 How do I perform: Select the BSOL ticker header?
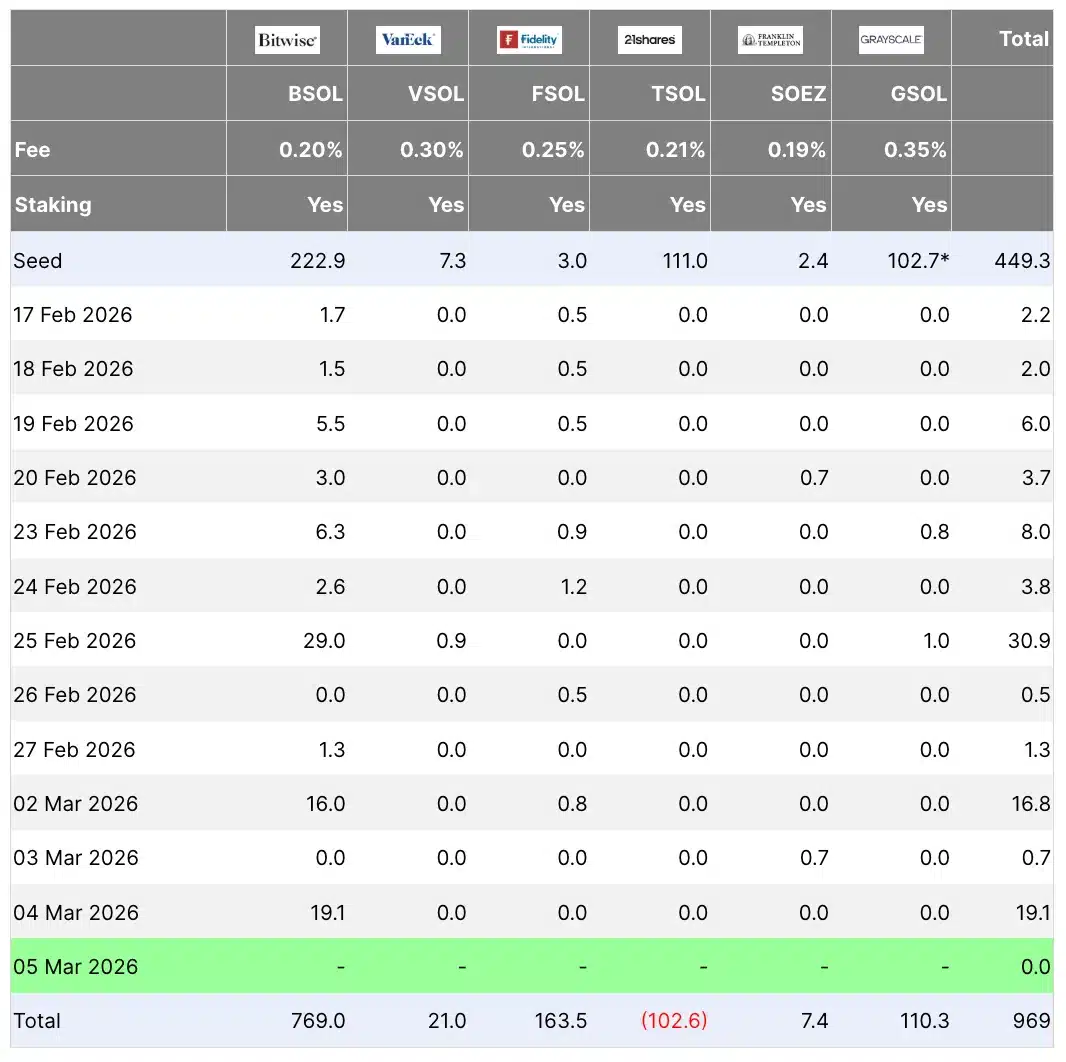tap(315, 94)
